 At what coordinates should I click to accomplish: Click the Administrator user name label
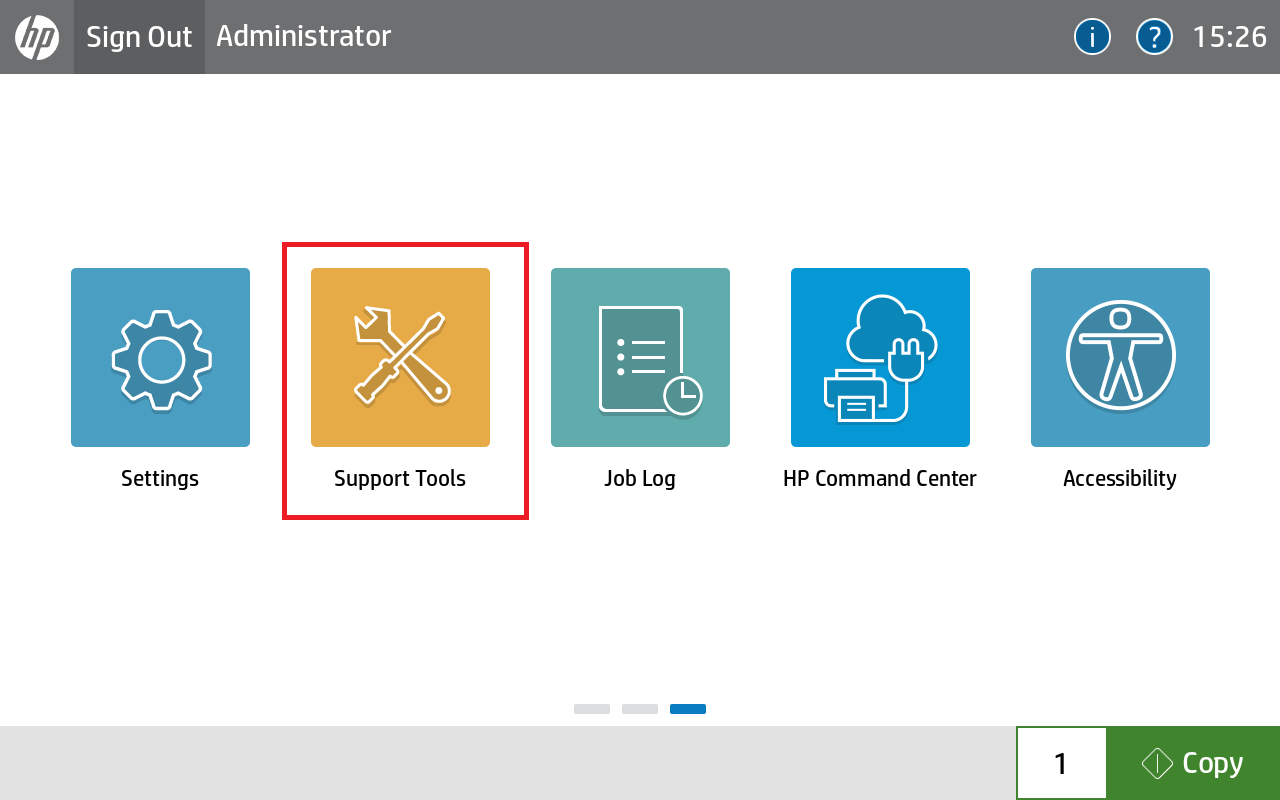click(303, 36)
